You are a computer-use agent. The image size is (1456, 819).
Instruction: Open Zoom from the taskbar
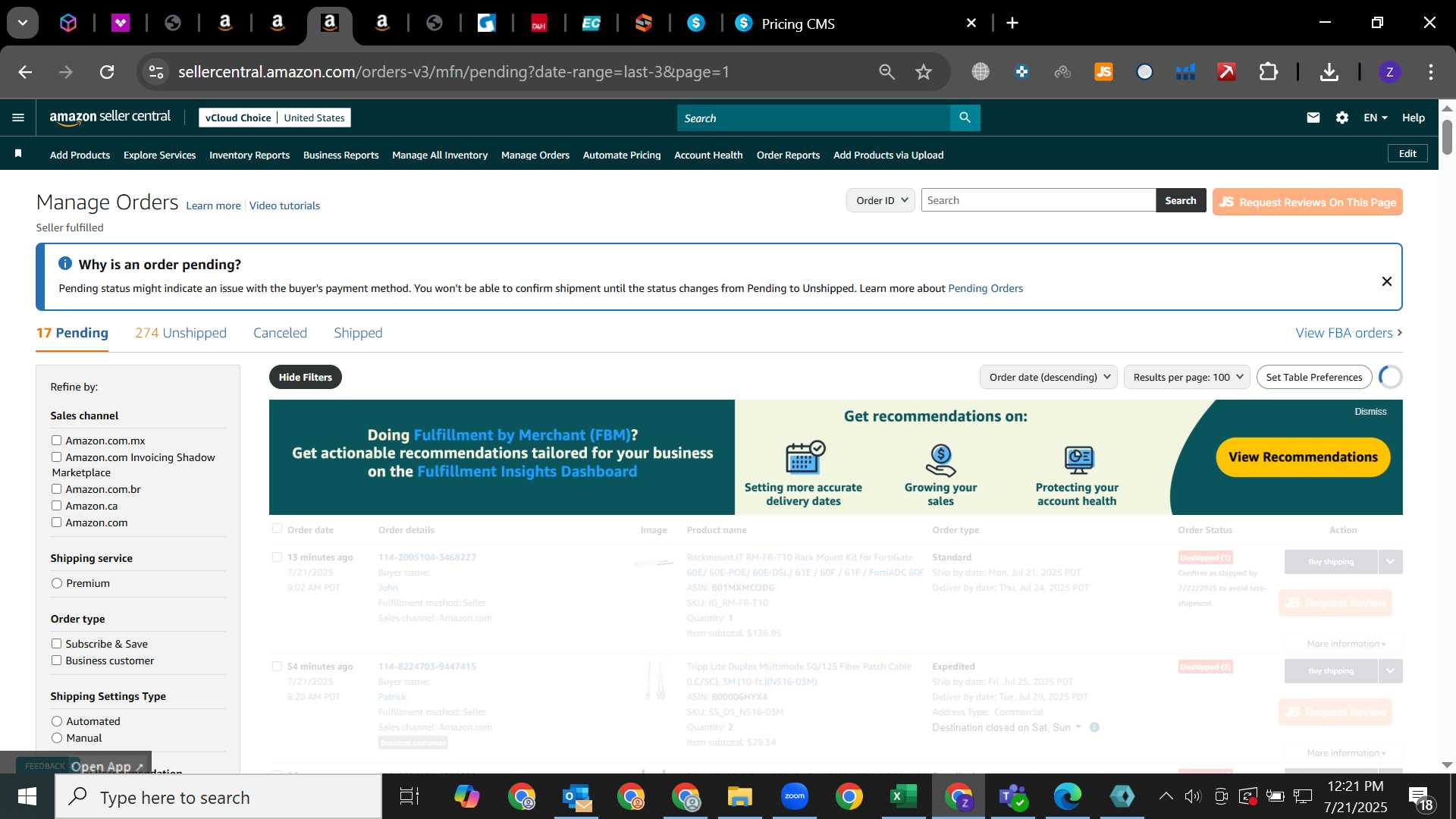794,796
